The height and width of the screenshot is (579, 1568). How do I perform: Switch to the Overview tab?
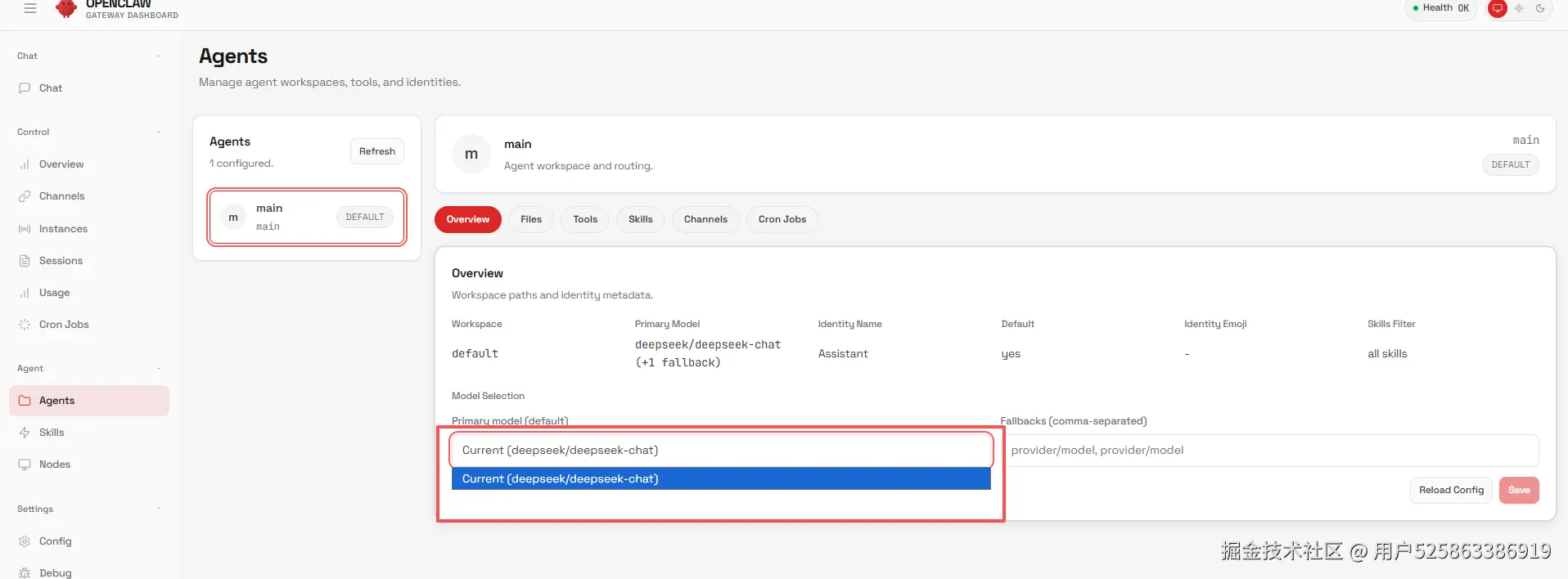(x=468, y=219)
